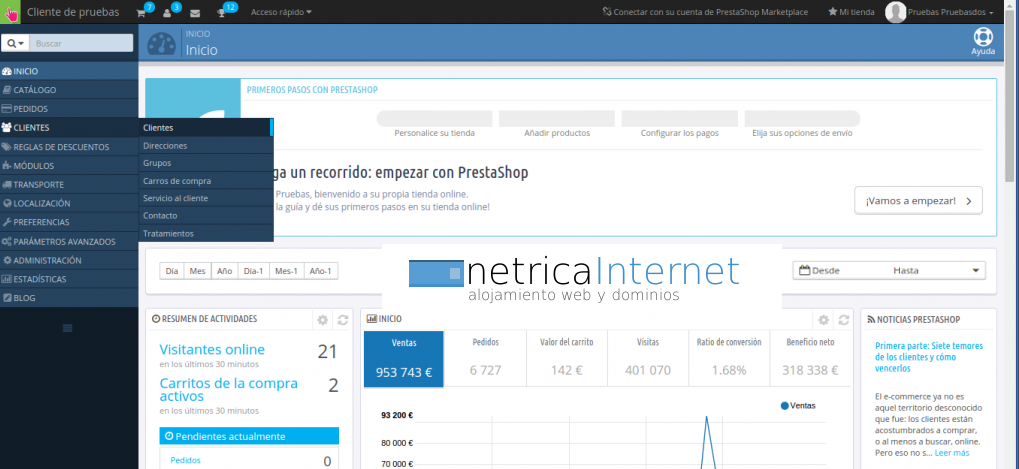Screen dimensions: 1019x469
Task: Click the new customers notification icon
Action: click(168, 13)
